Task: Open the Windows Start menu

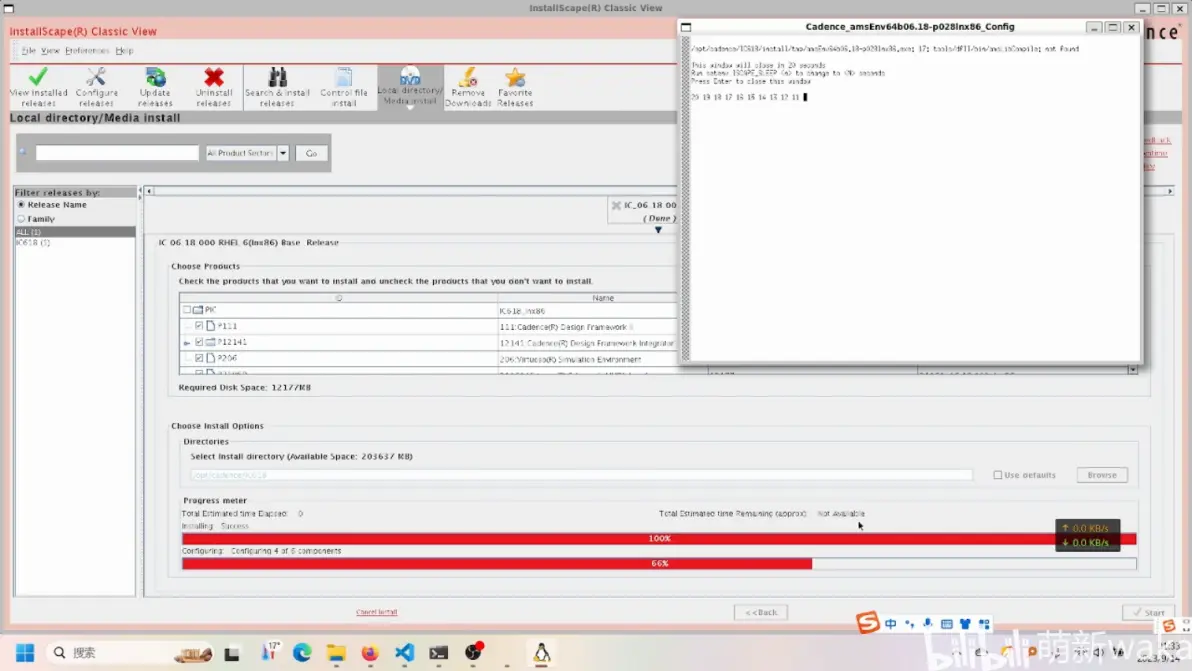Action: (x=25, y=653)
